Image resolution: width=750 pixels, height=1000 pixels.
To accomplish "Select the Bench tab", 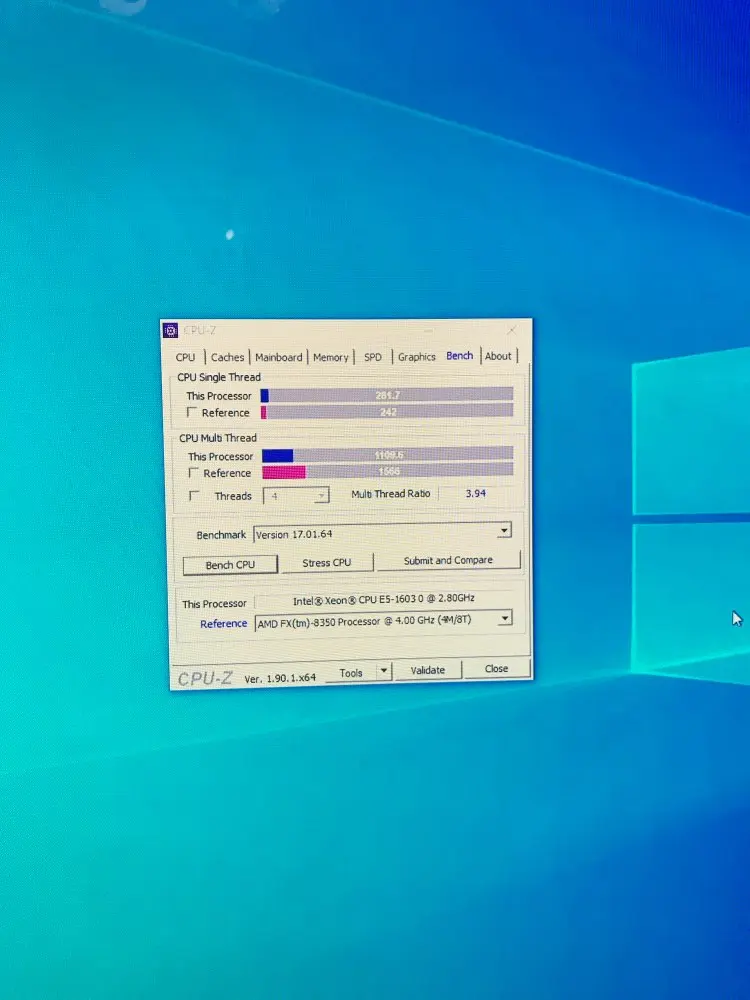I will point(460,355).
